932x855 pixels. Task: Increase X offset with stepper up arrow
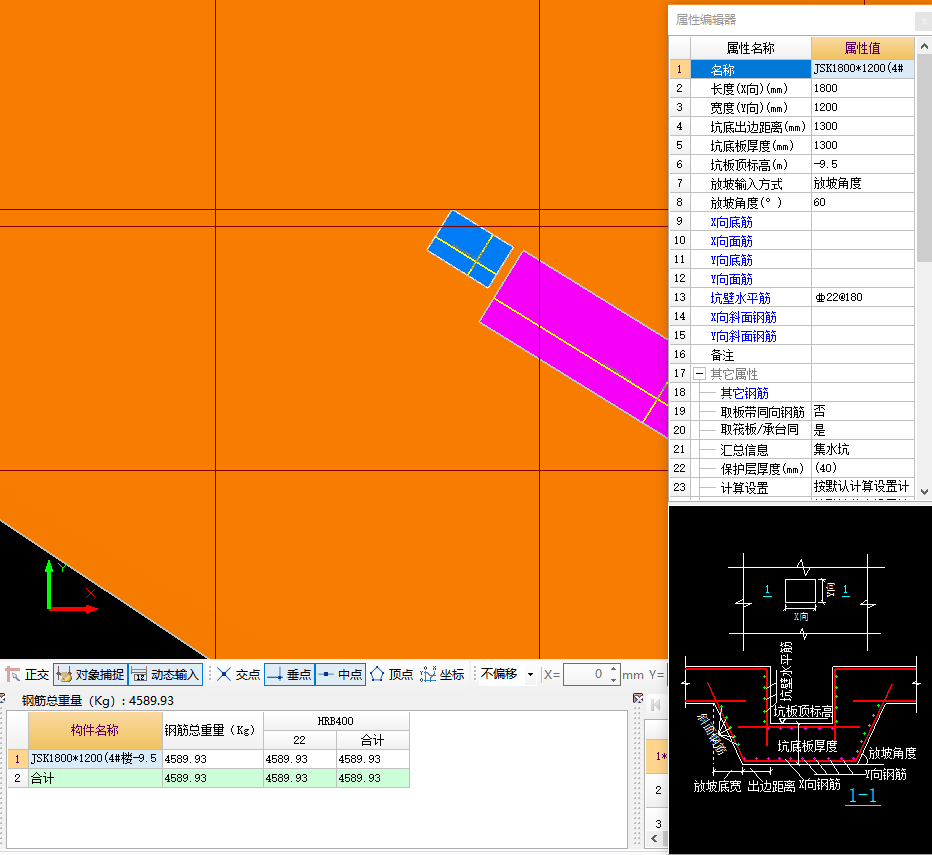614,669
